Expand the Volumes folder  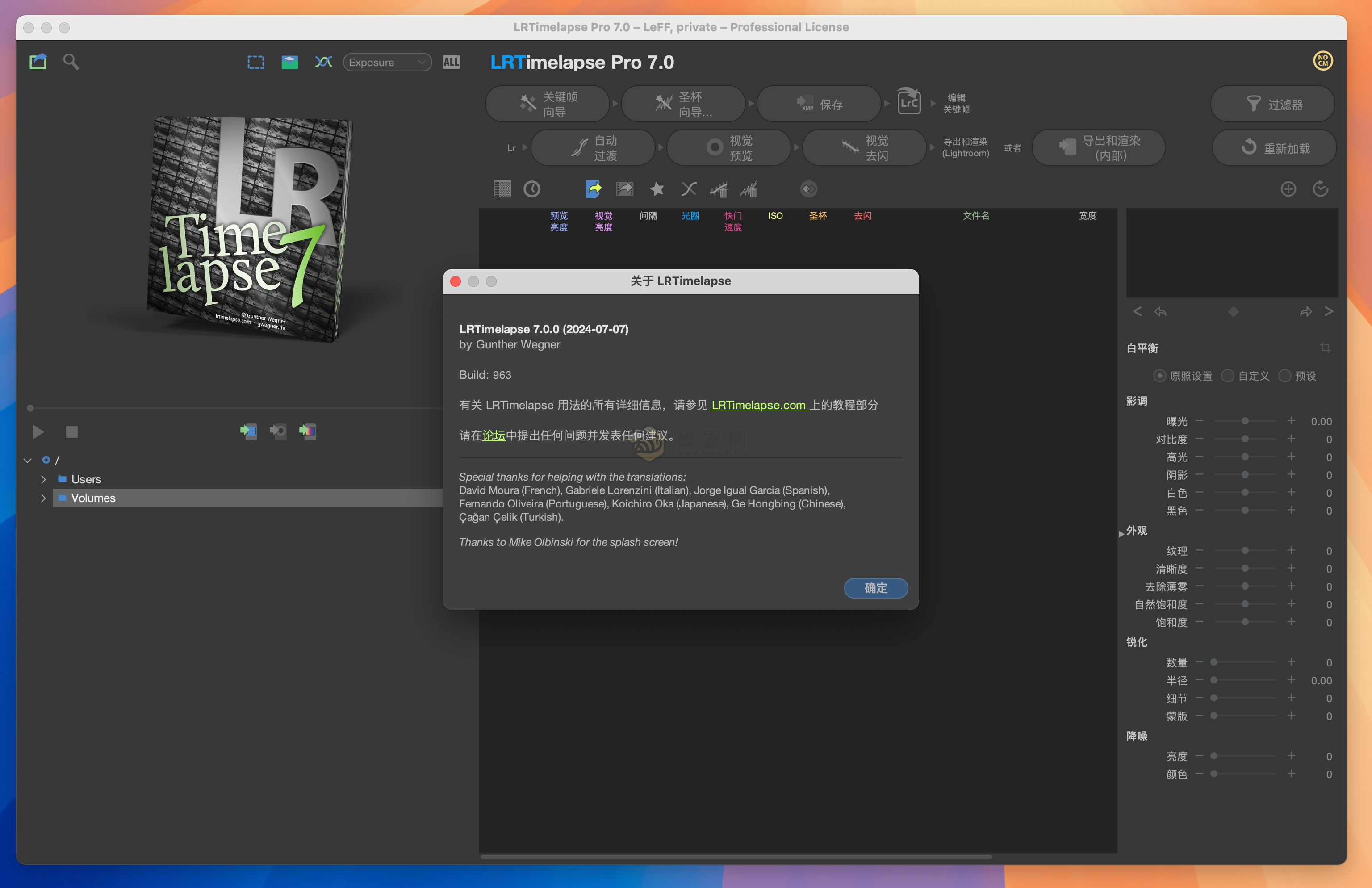click(43, 498)
